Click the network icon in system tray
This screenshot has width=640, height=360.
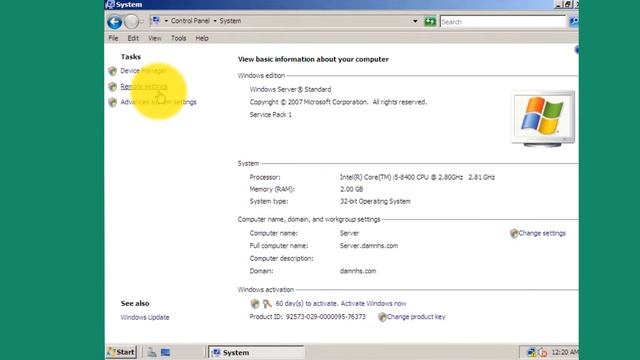(531, 352)
